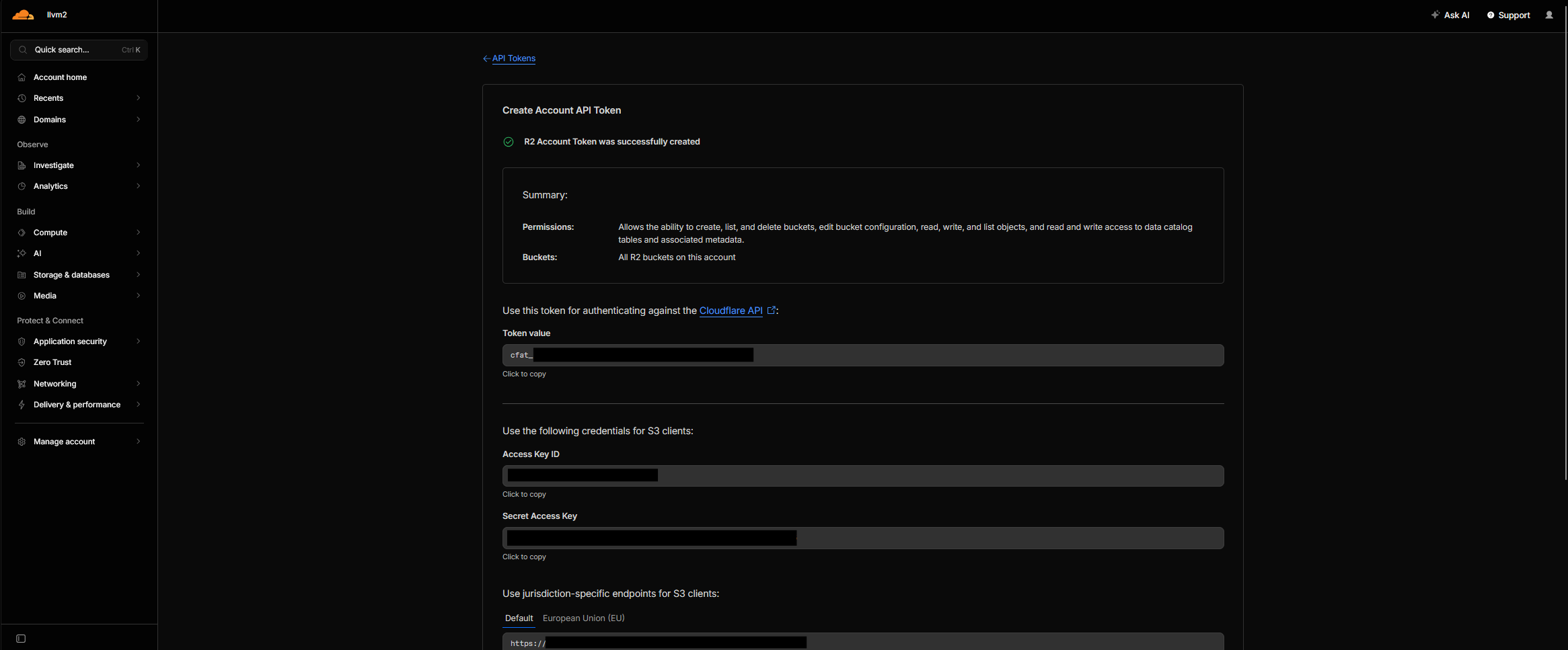Open the user profile icon

coord(1549,15)
